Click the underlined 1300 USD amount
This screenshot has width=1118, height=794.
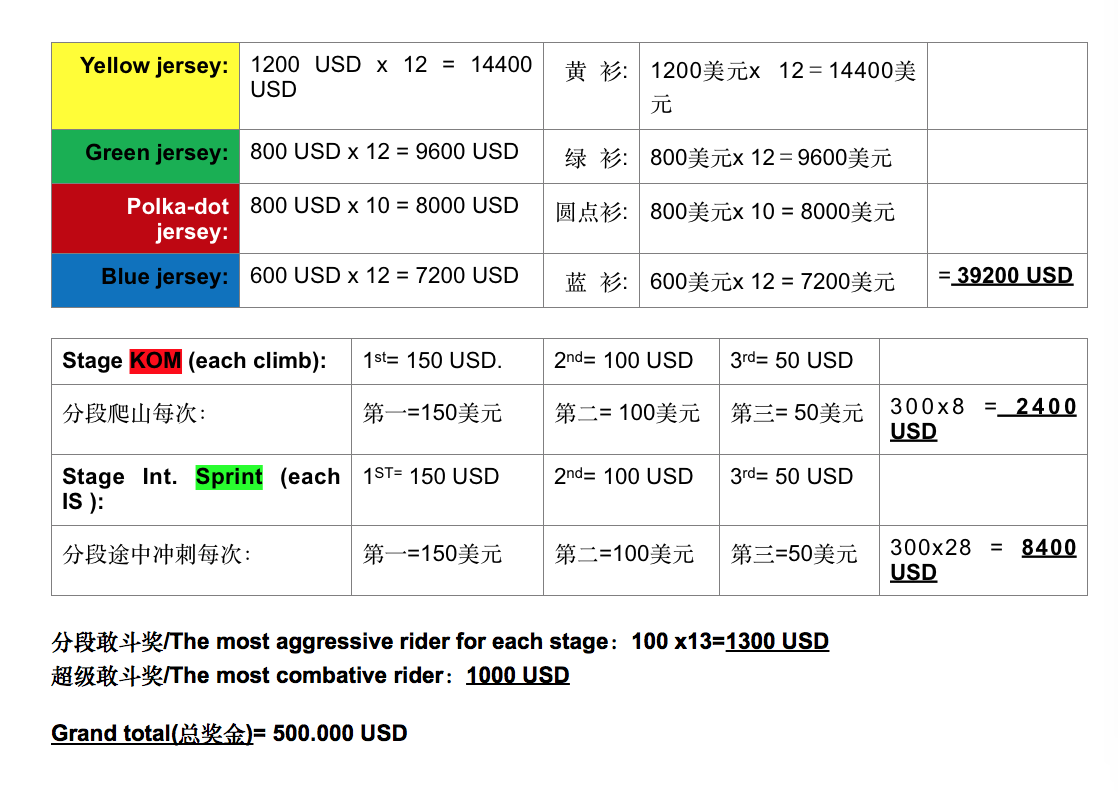click(x=777, y=641)
